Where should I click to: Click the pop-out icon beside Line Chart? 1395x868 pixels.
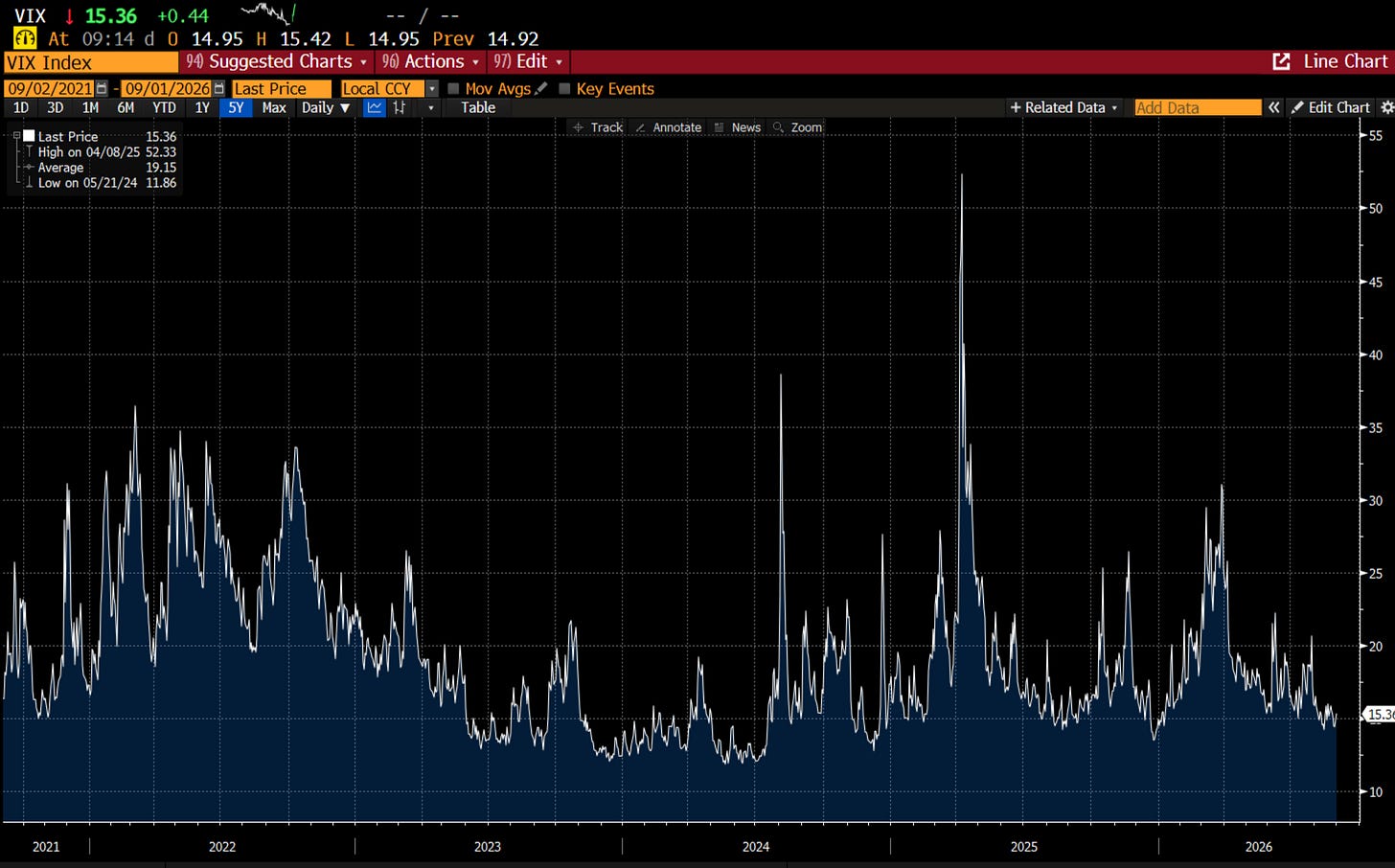1281,61
